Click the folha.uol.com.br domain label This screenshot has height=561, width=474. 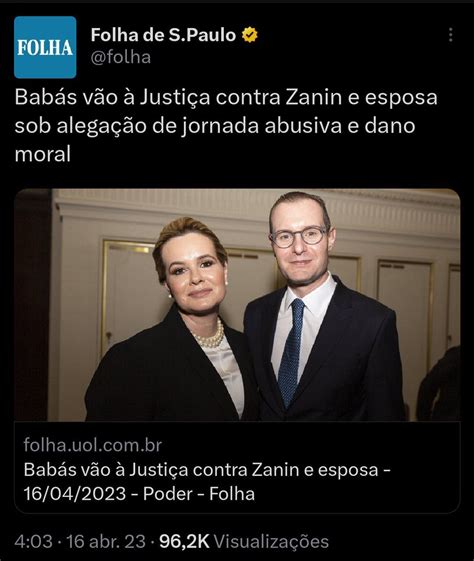93,445
